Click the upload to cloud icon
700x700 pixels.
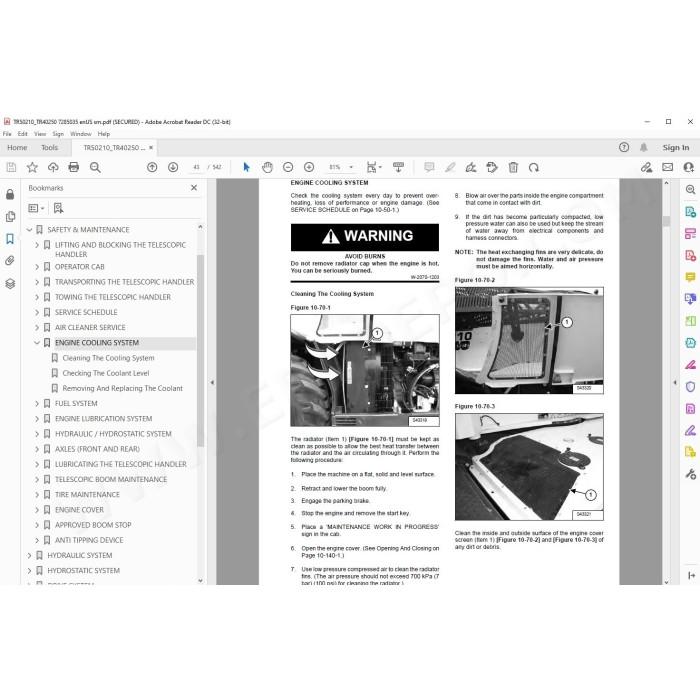click(x=53, y=167)
